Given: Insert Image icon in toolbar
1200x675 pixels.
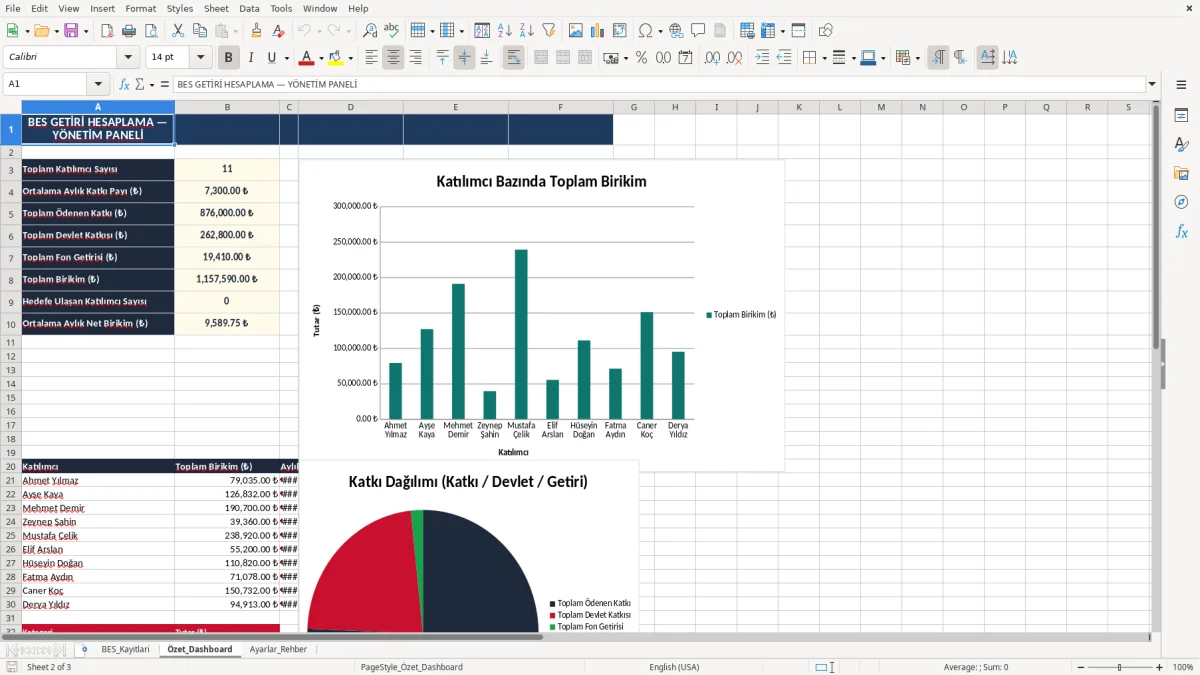Looking at the screenshot, I should [576, 31].
